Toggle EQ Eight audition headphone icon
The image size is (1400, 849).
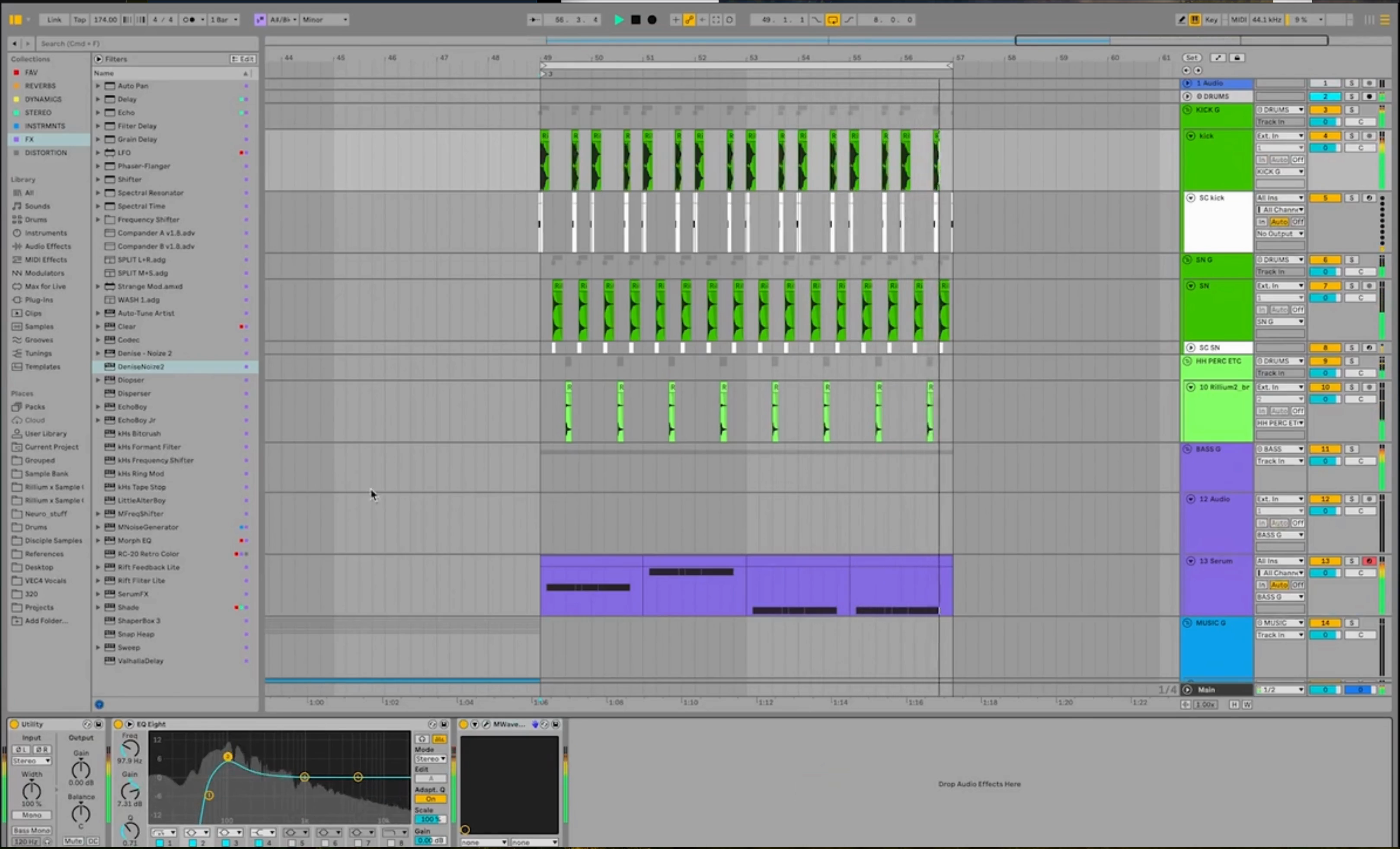tap(422, 739)
